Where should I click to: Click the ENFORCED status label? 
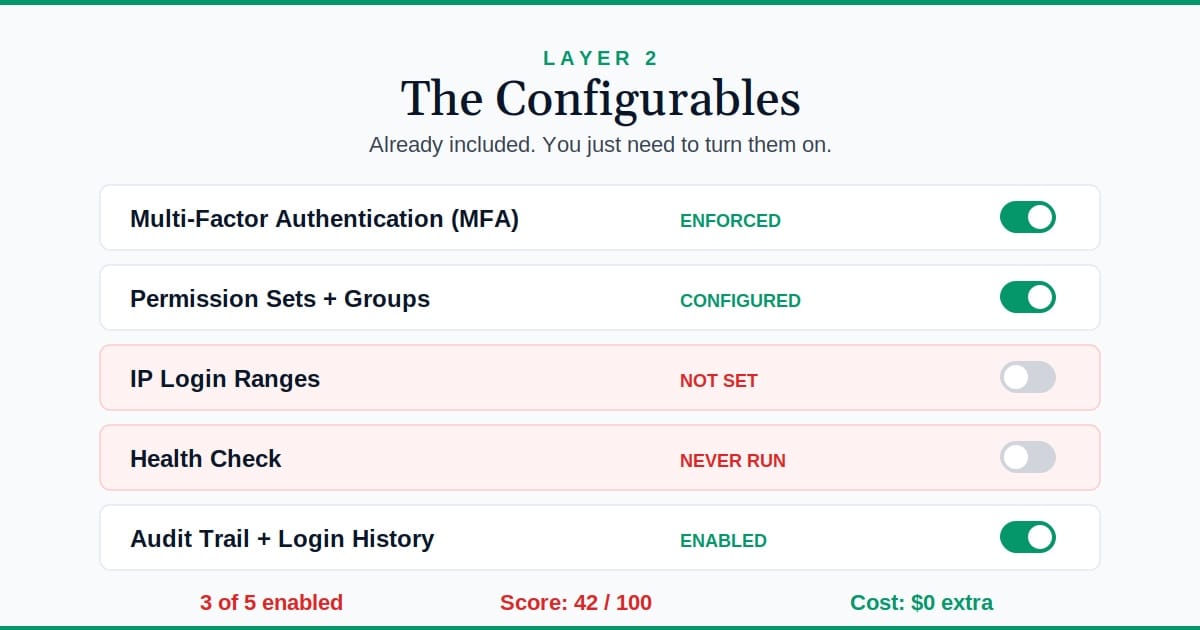[730, 221]
